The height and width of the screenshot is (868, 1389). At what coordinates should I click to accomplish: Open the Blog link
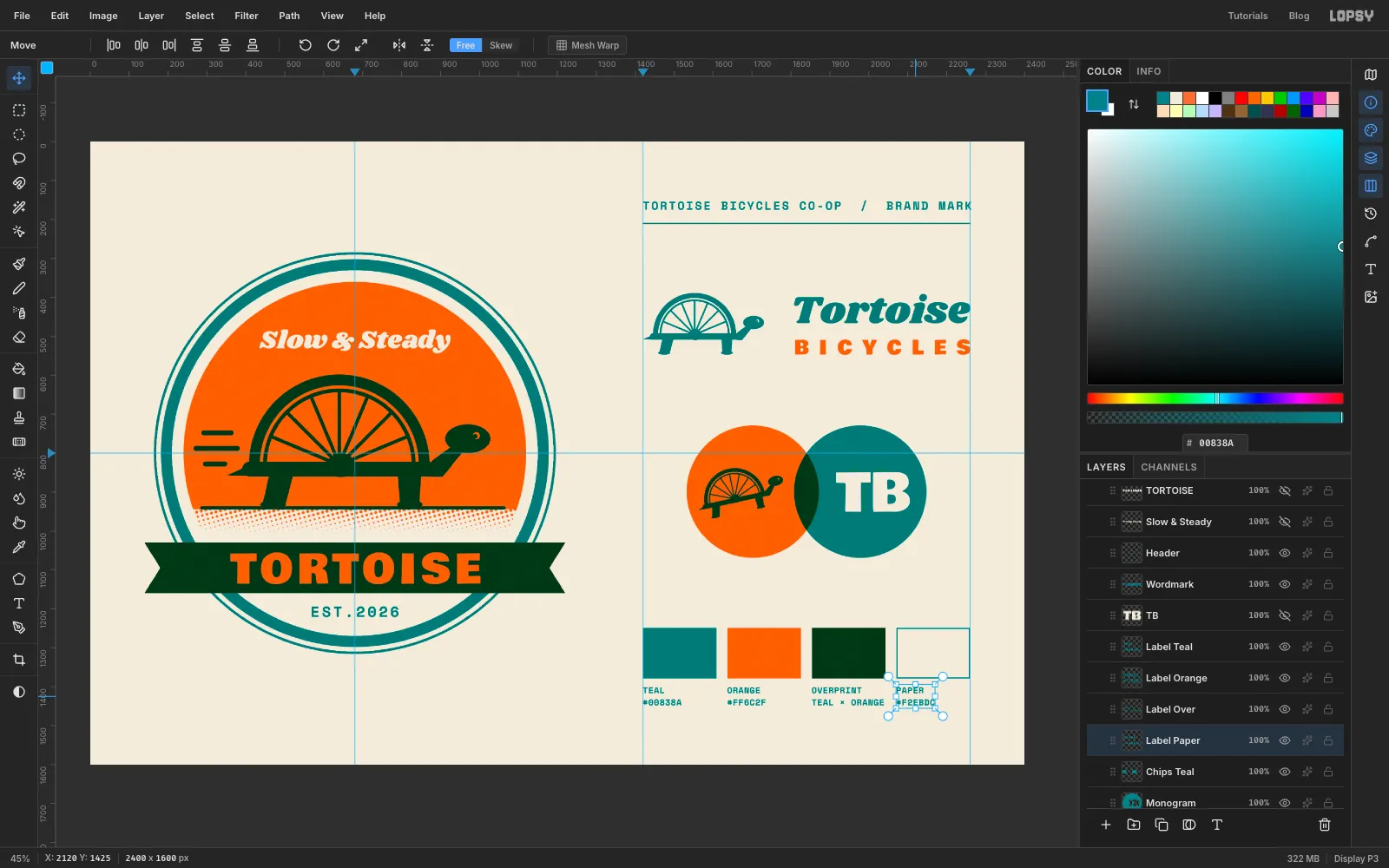click(x=1299, y=16)
